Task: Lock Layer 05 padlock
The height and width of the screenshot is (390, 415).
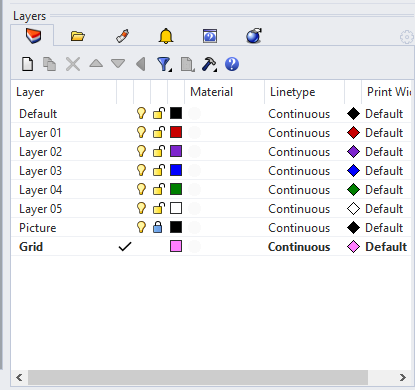Action: coord(159,208)
